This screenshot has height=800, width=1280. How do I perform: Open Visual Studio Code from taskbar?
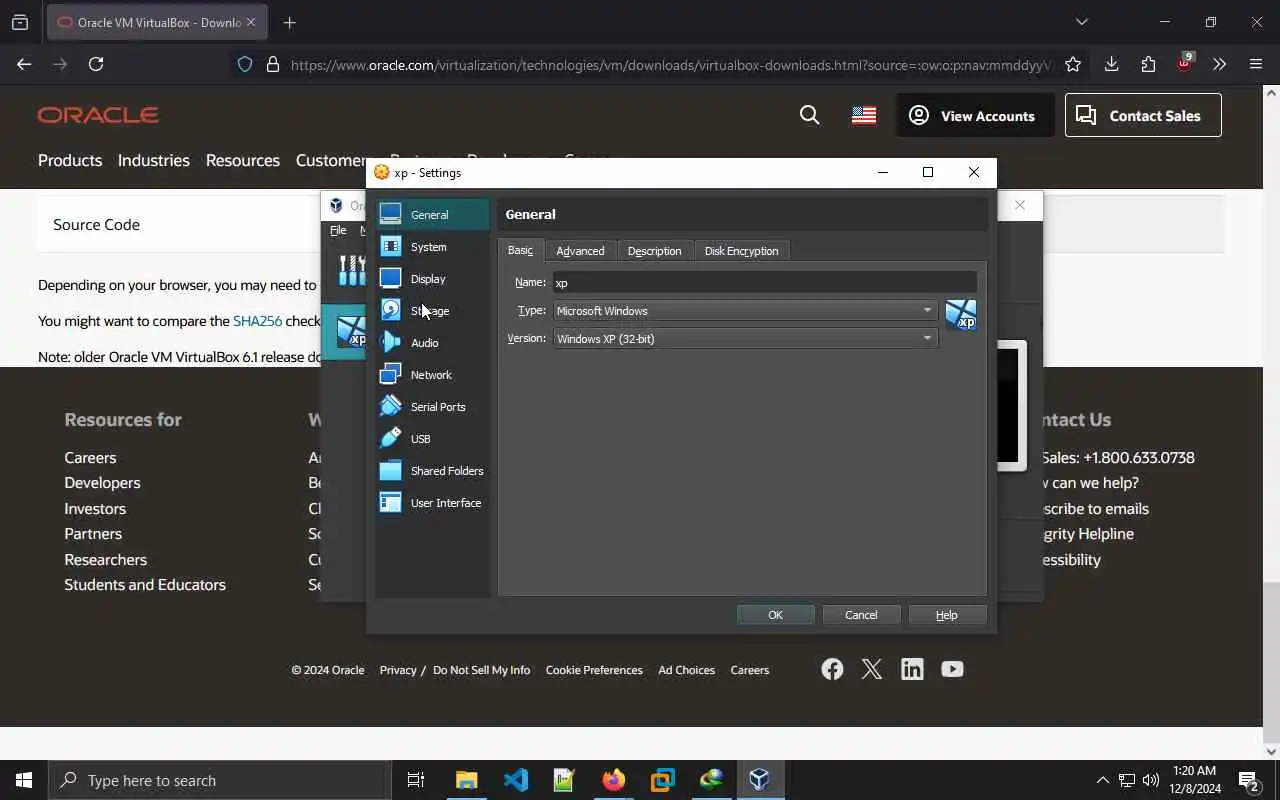click(516, 780)
